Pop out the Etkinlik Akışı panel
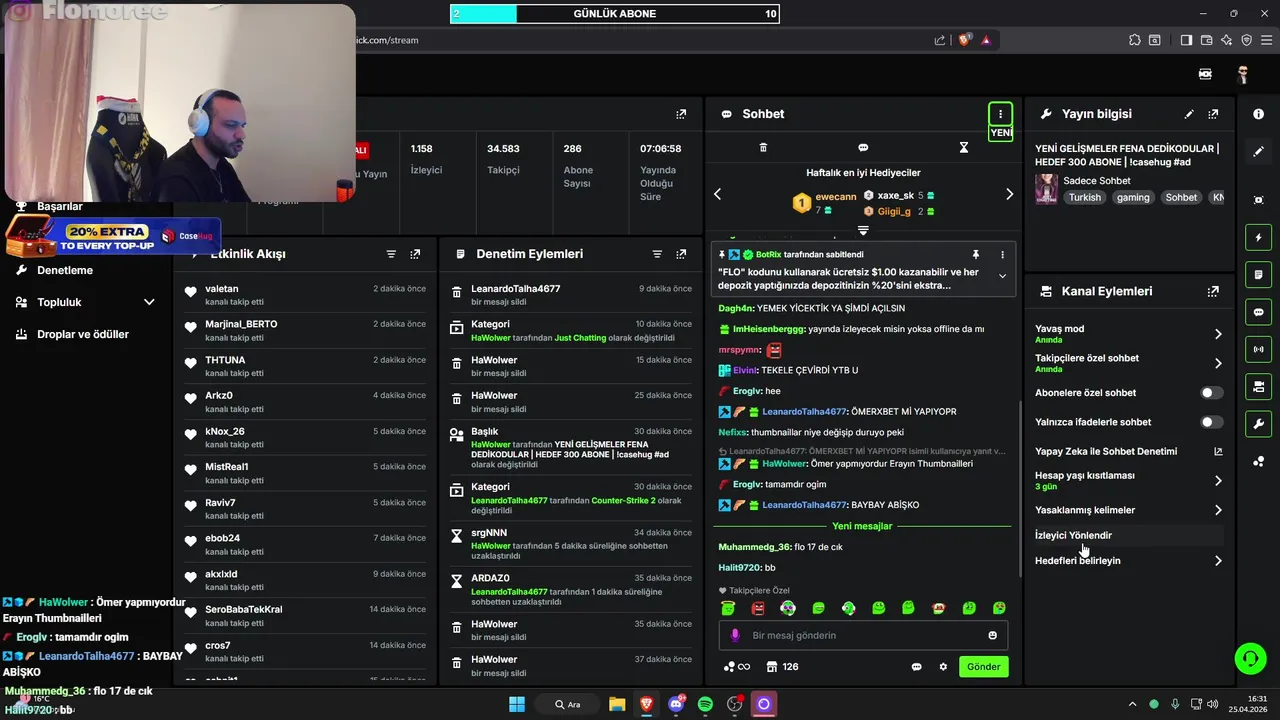Viewport: 1280px width, 720px height. click(415, 254)
